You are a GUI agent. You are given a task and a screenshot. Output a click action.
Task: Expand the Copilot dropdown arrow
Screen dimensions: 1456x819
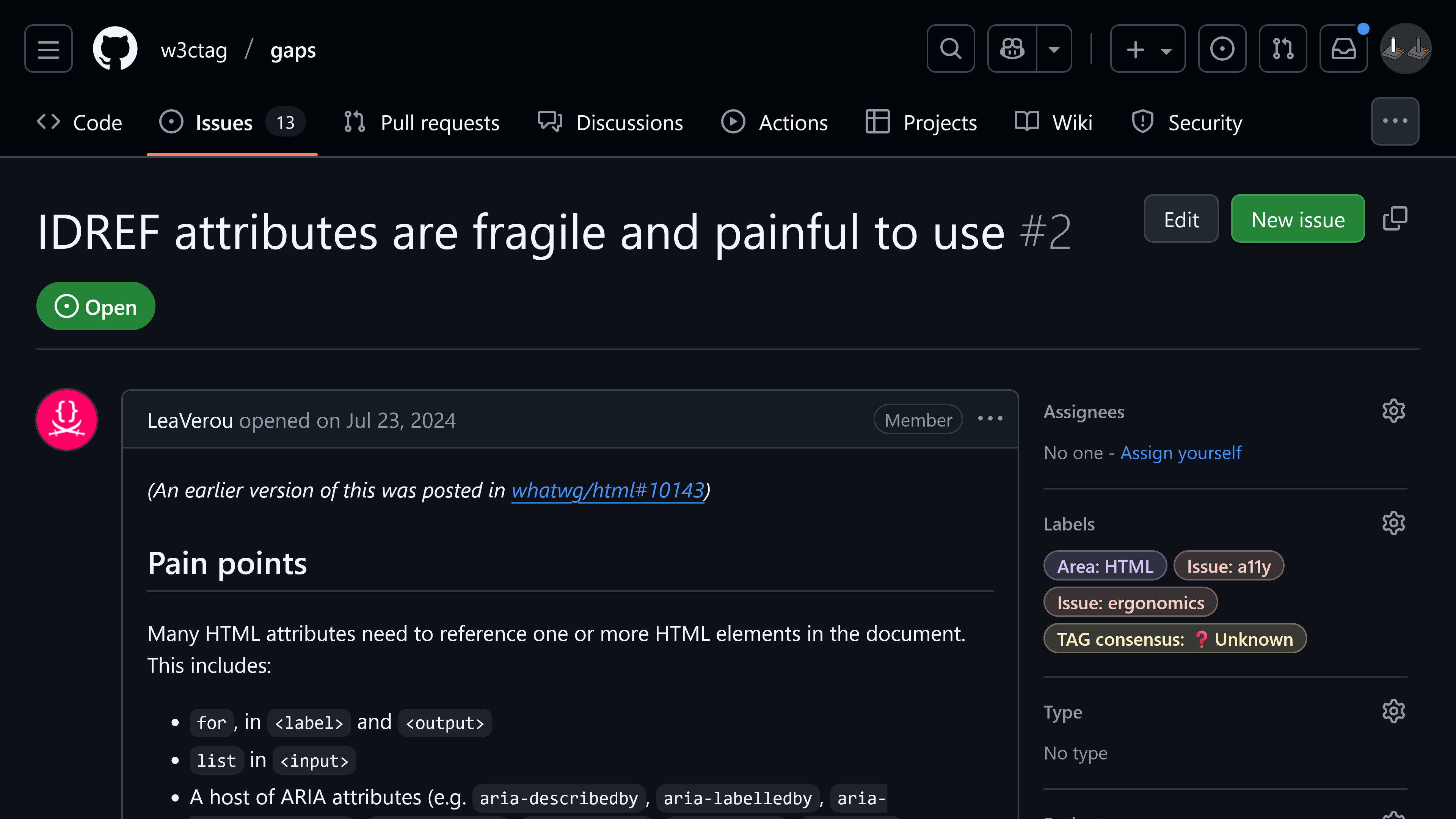(x=1054, y=49)
